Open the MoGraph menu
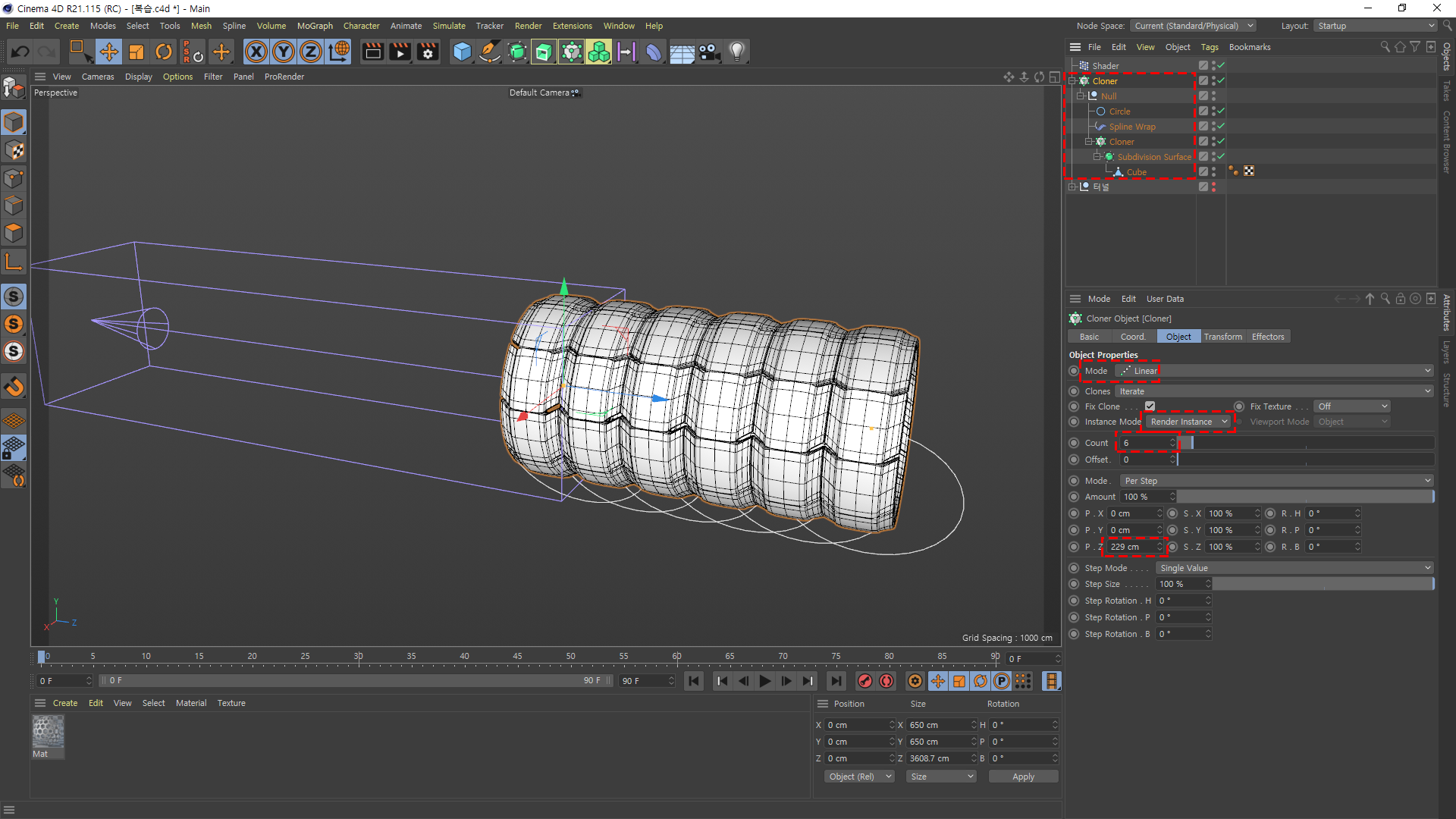 click(315, 26)
